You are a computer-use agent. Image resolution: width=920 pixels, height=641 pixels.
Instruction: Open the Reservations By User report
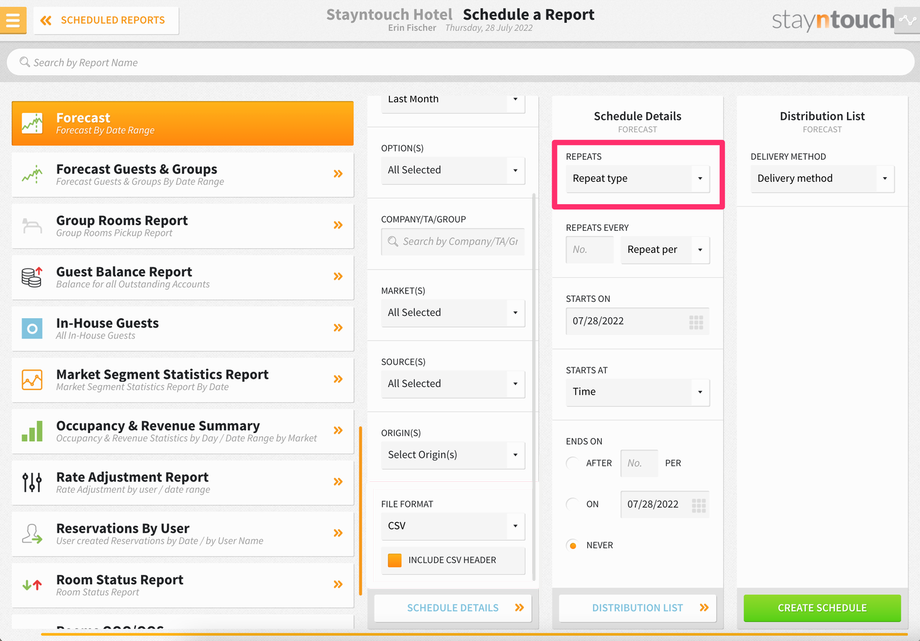pyautogui.click(x=182, y=534)
